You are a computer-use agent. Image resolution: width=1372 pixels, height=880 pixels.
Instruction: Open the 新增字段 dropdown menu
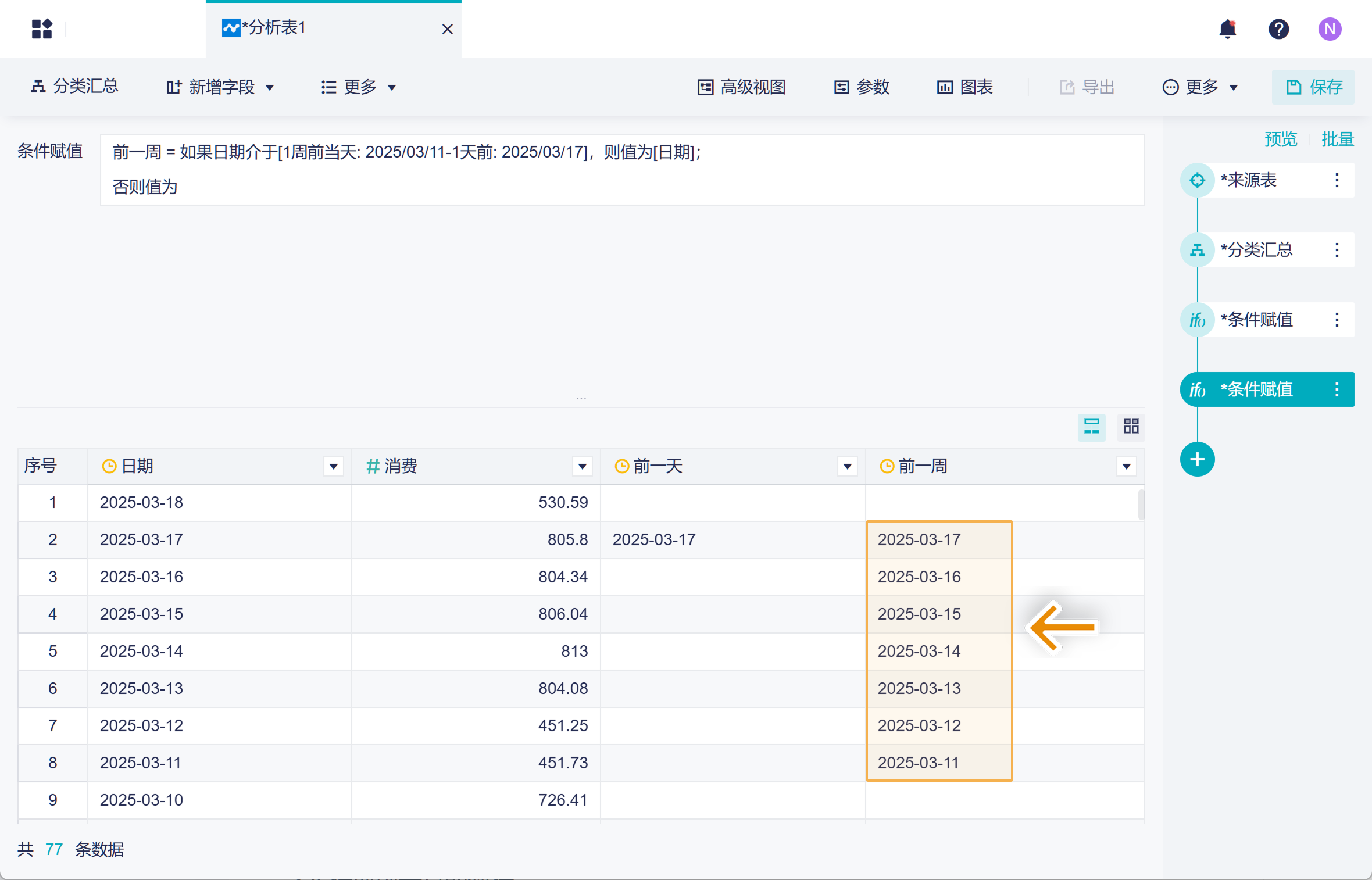click(221, 87)
